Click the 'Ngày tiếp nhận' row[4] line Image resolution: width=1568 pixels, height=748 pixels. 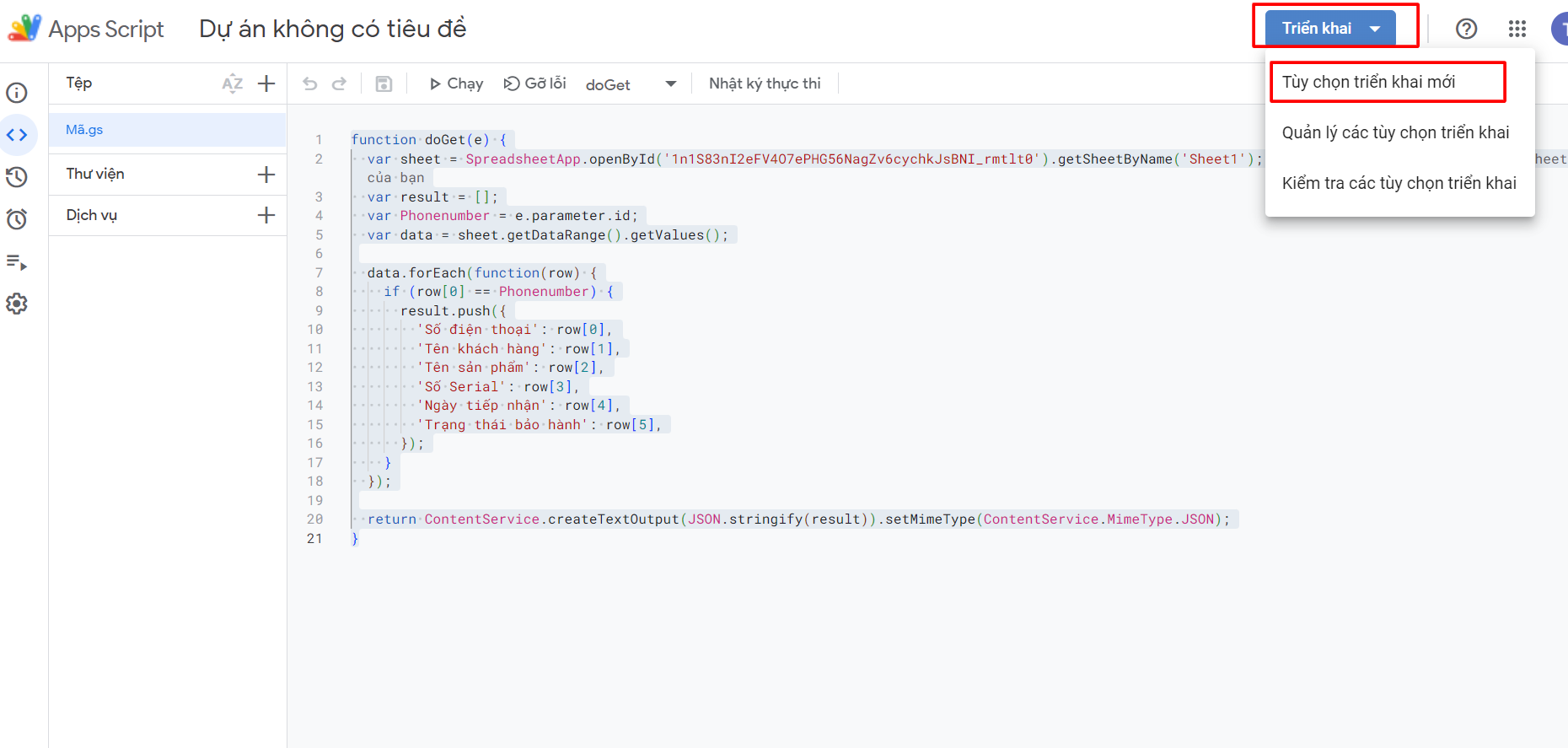518,406
